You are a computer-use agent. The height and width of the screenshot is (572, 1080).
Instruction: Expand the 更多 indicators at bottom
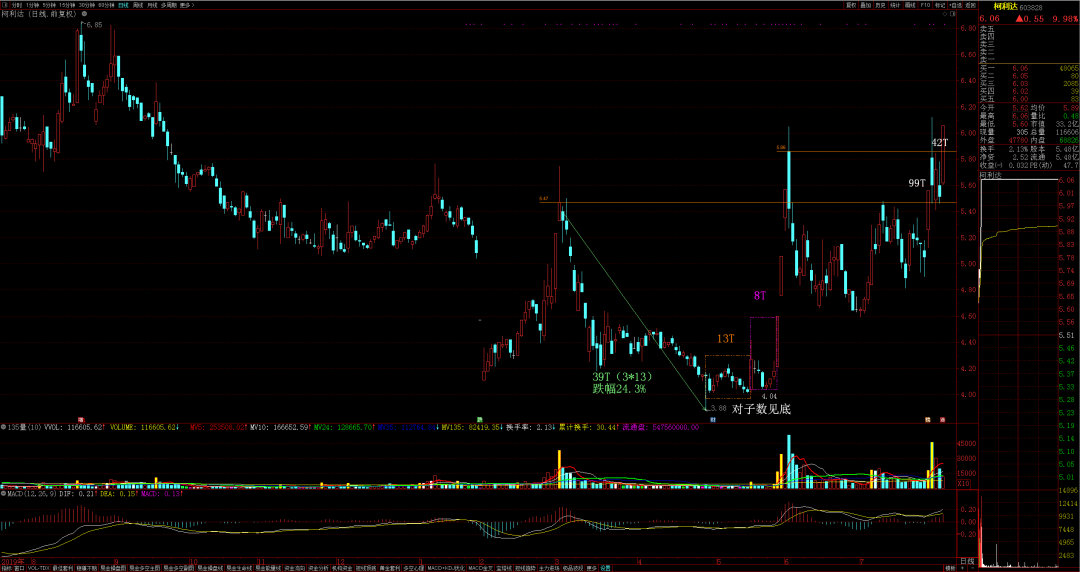pos(591,569)
